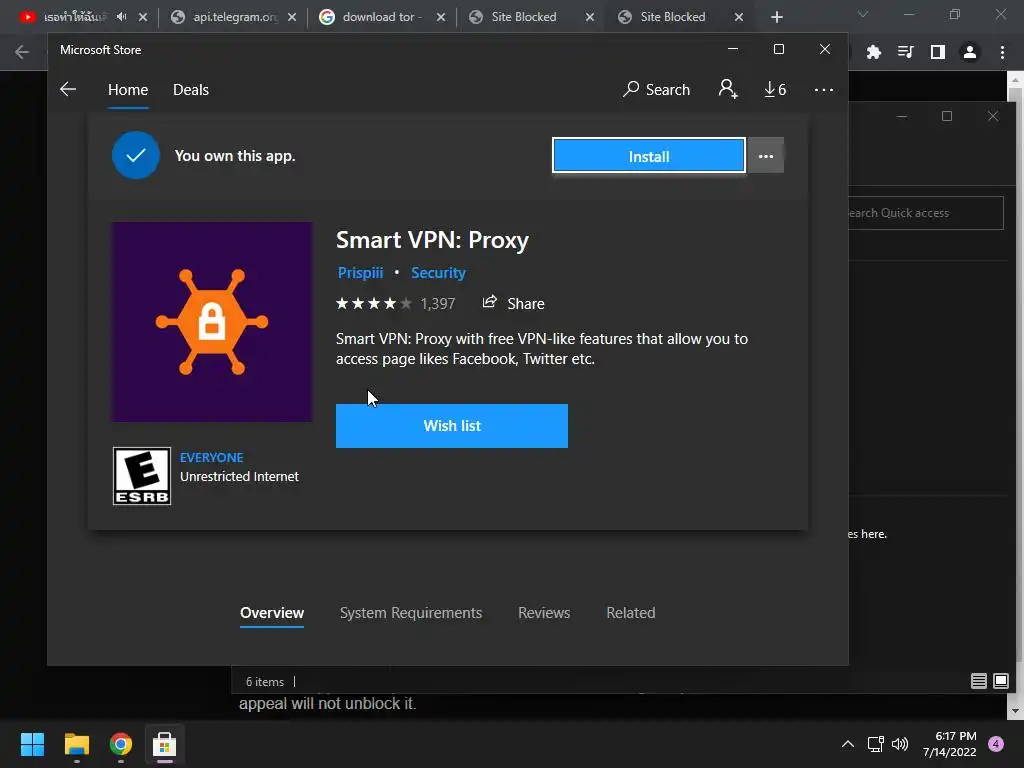Open Chrome profile icon
This screenshot has height=768, width=1024.
(970, 52)
